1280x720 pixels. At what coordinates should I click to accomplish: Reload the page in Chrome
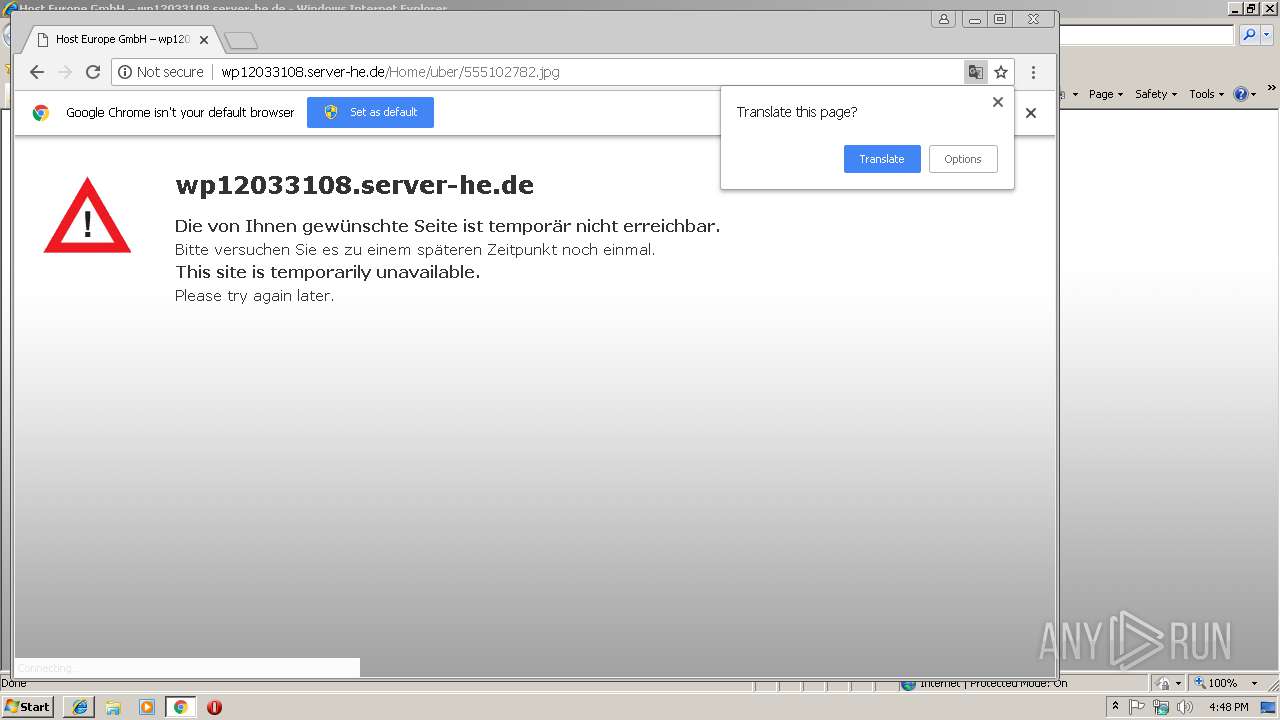click(93, 72)
